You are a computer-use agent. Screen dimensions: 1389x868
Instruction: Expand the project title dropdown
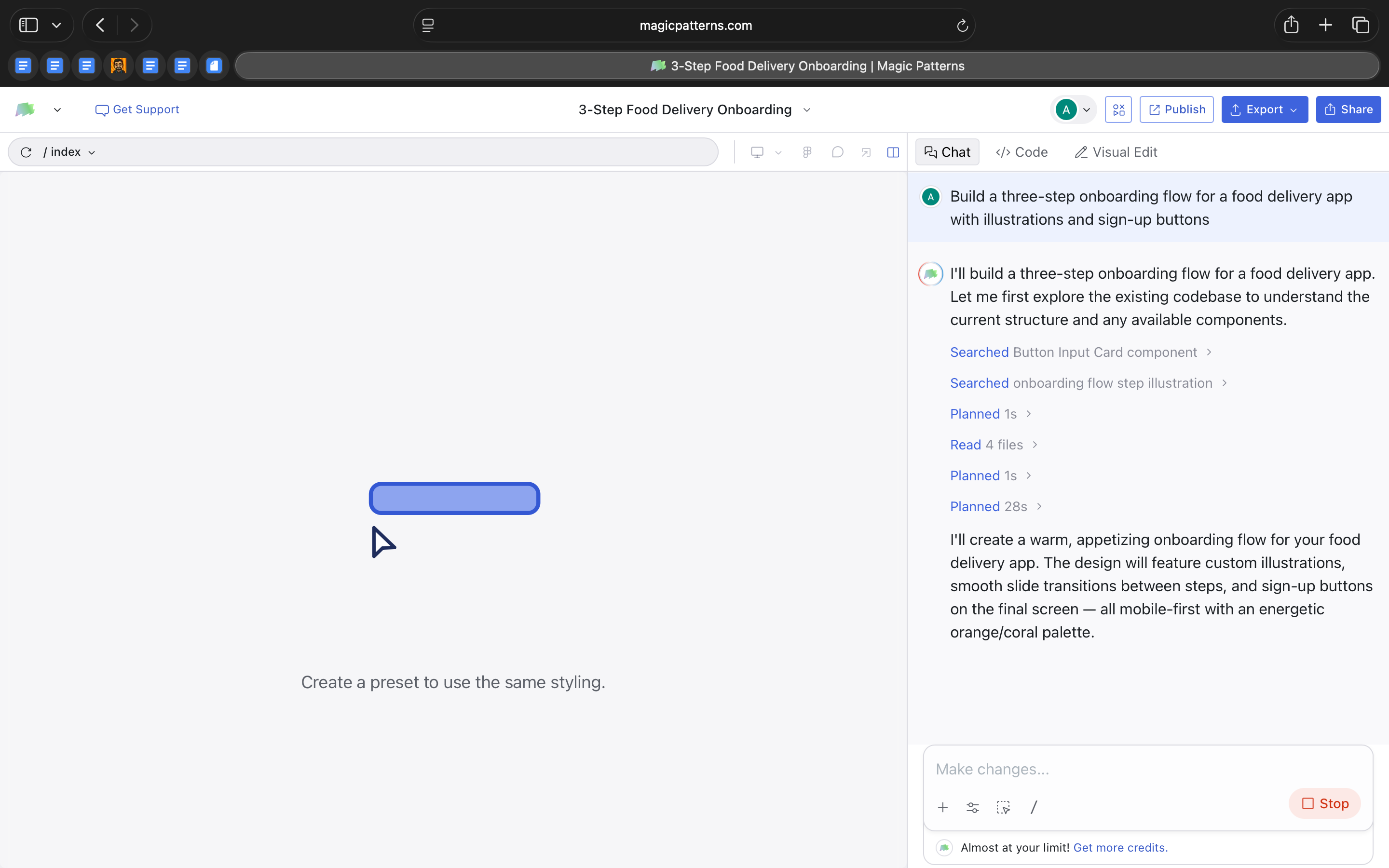[806, 109]
